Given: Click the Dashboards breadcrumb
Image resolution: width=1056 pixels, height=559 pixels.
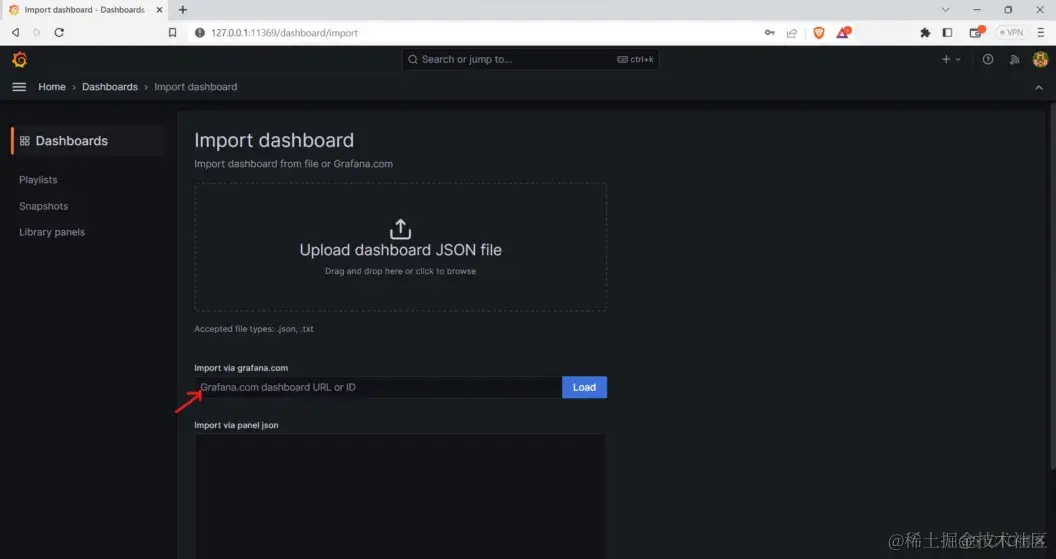Looking at the screenshot, I should pyautogui.click(x=110, y=87).
